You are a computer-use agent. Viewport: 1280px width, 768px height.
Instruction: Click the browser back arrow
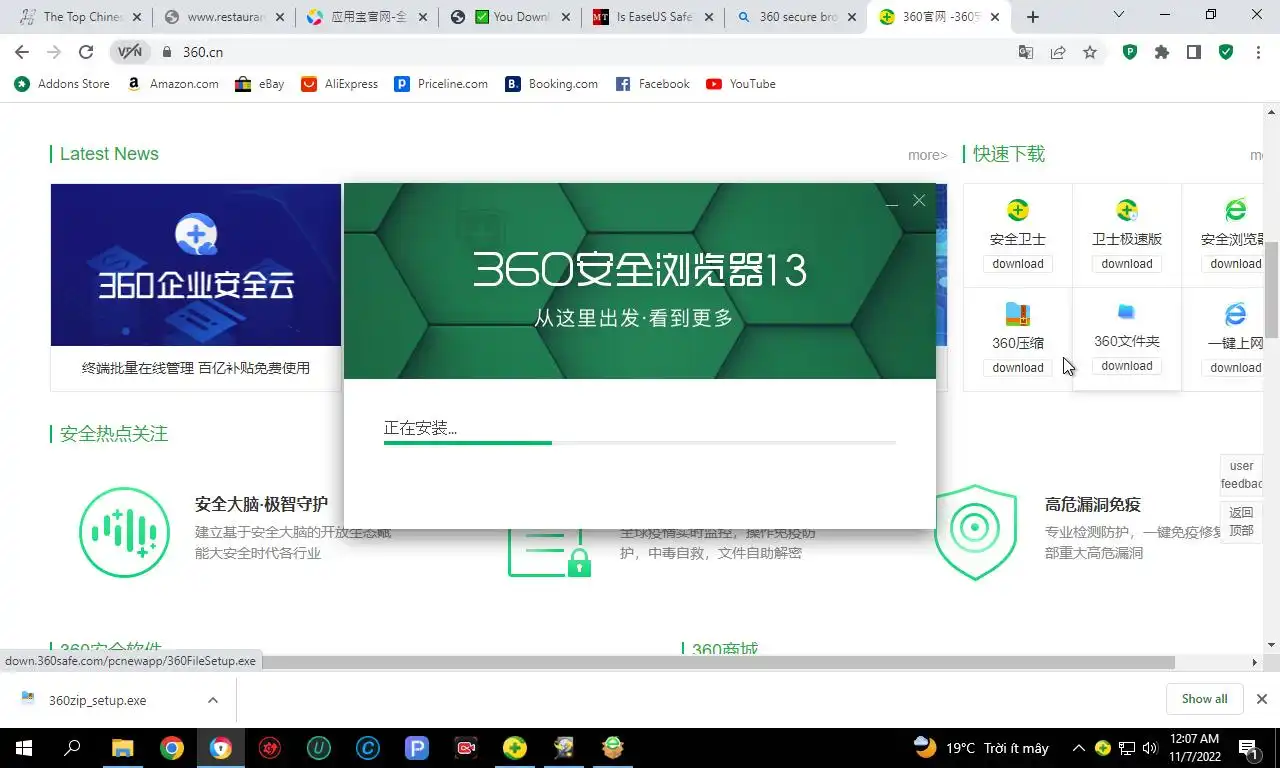(22, 52)
